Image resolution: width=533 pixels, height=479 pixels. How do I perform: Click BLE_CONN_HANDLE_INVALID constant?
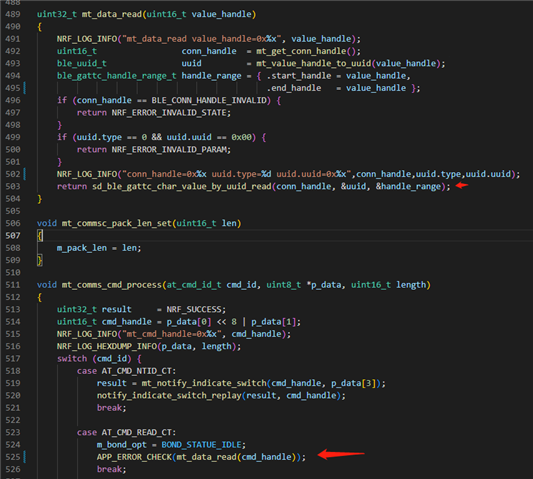[209, 100]
